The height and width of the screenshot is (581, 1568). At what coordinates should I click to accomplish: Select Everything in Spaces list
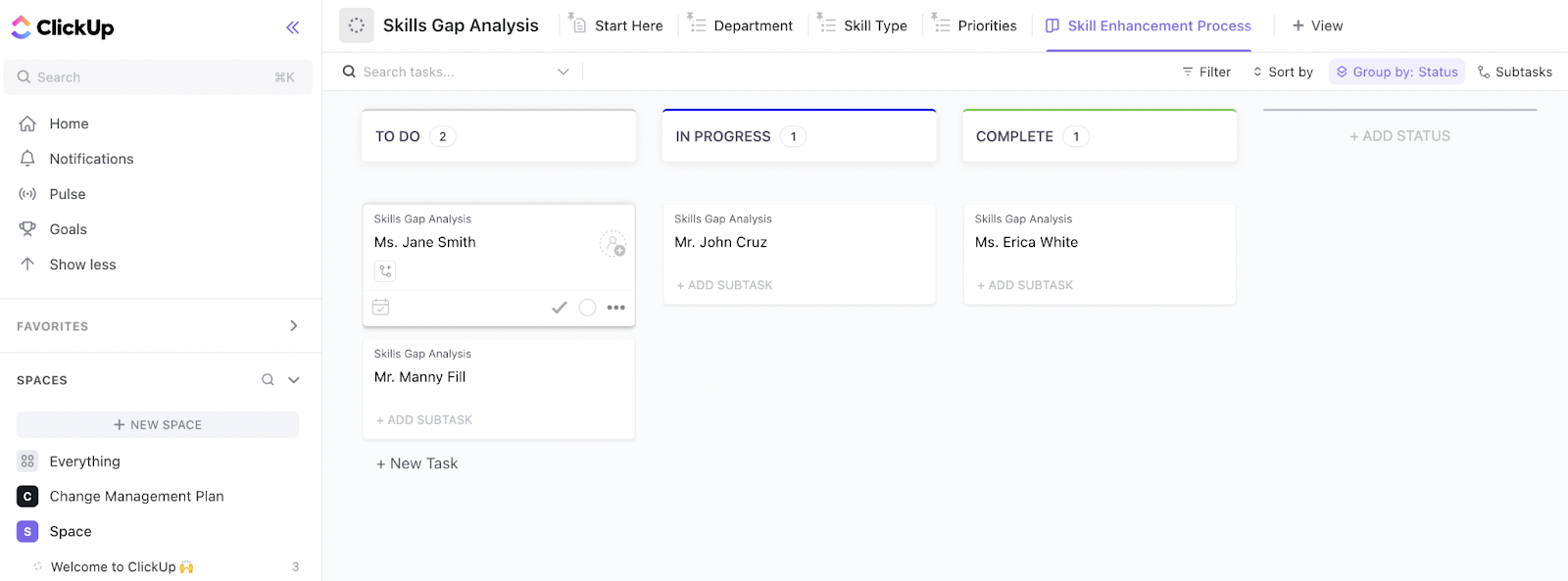click(84, 461)
